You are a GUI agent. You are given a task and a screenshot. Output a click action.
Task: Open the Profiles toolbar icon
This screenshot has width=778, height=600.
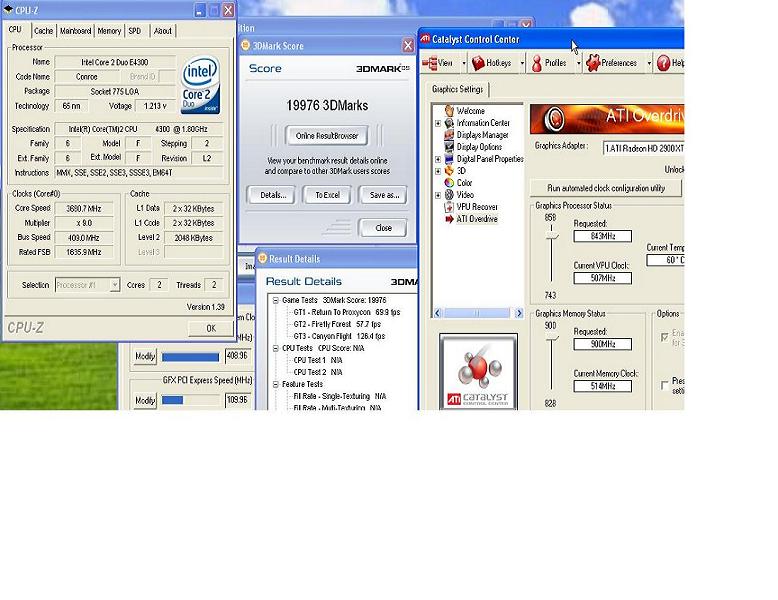[x=536, y=63]
